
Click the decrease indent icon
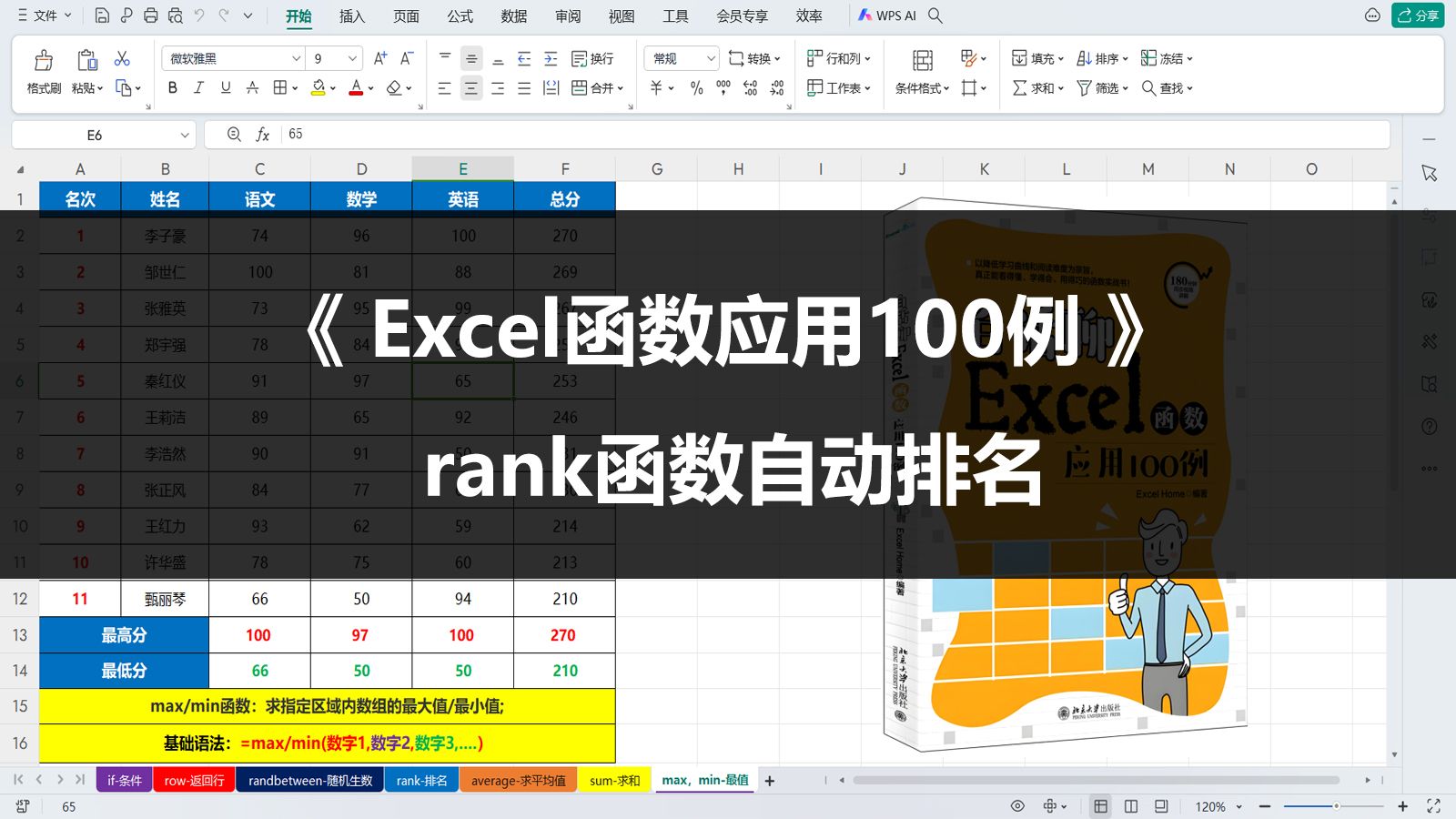coord(524,58)
